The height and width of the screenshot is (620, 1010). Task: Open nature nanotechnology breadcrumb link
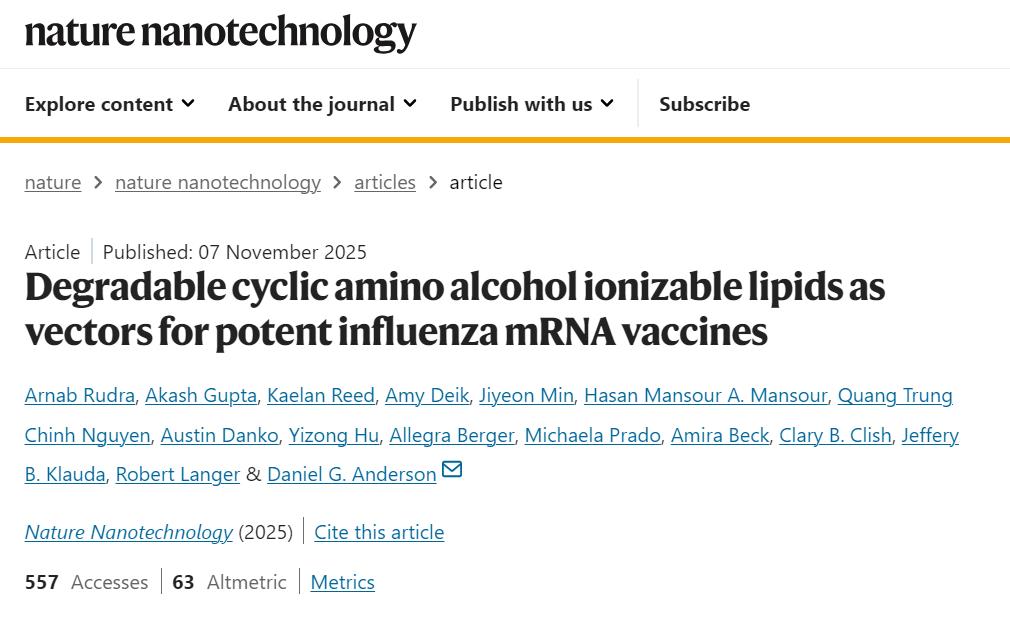tap(217, 182)
